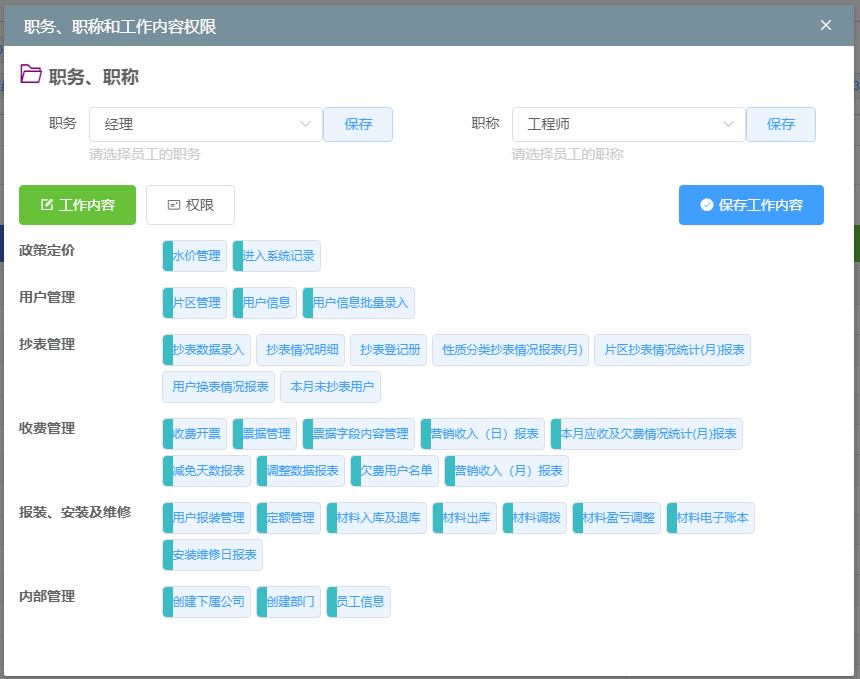Deselect the 材料出库 tag
Viewport: 860px width, 679px height.
tap(465, 518)
